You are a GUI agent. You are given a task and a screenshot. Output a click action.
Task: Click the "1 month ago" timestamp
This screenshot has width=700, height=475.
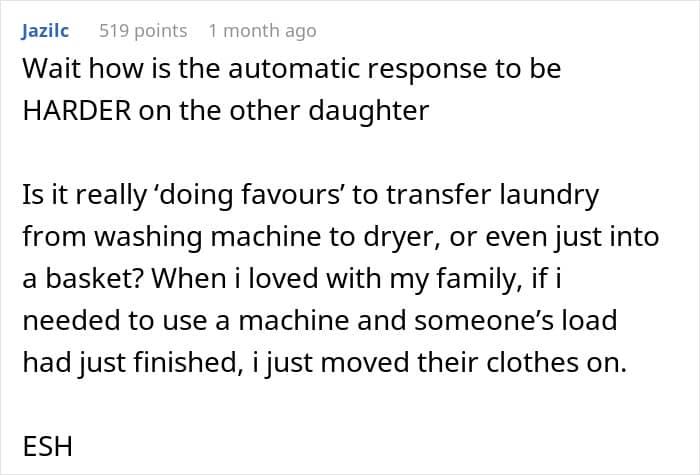point(262,31)
